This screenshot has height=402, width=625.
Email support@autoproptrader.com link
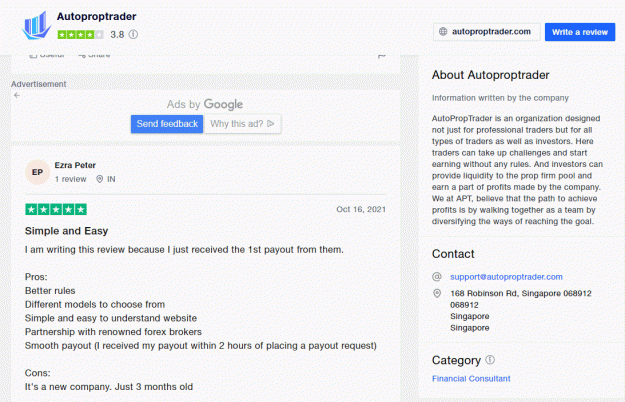[x=506, y=277]
